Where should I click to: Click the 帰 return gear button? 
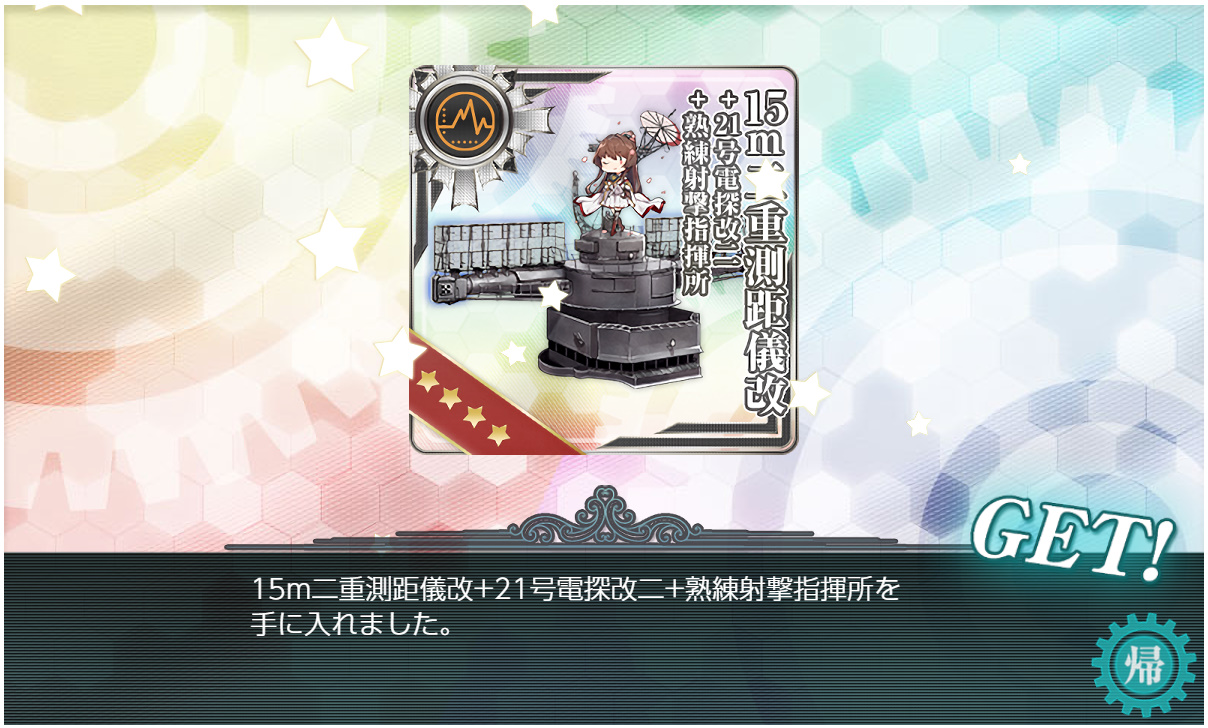pyautogui.click(x=1144, y=665)
